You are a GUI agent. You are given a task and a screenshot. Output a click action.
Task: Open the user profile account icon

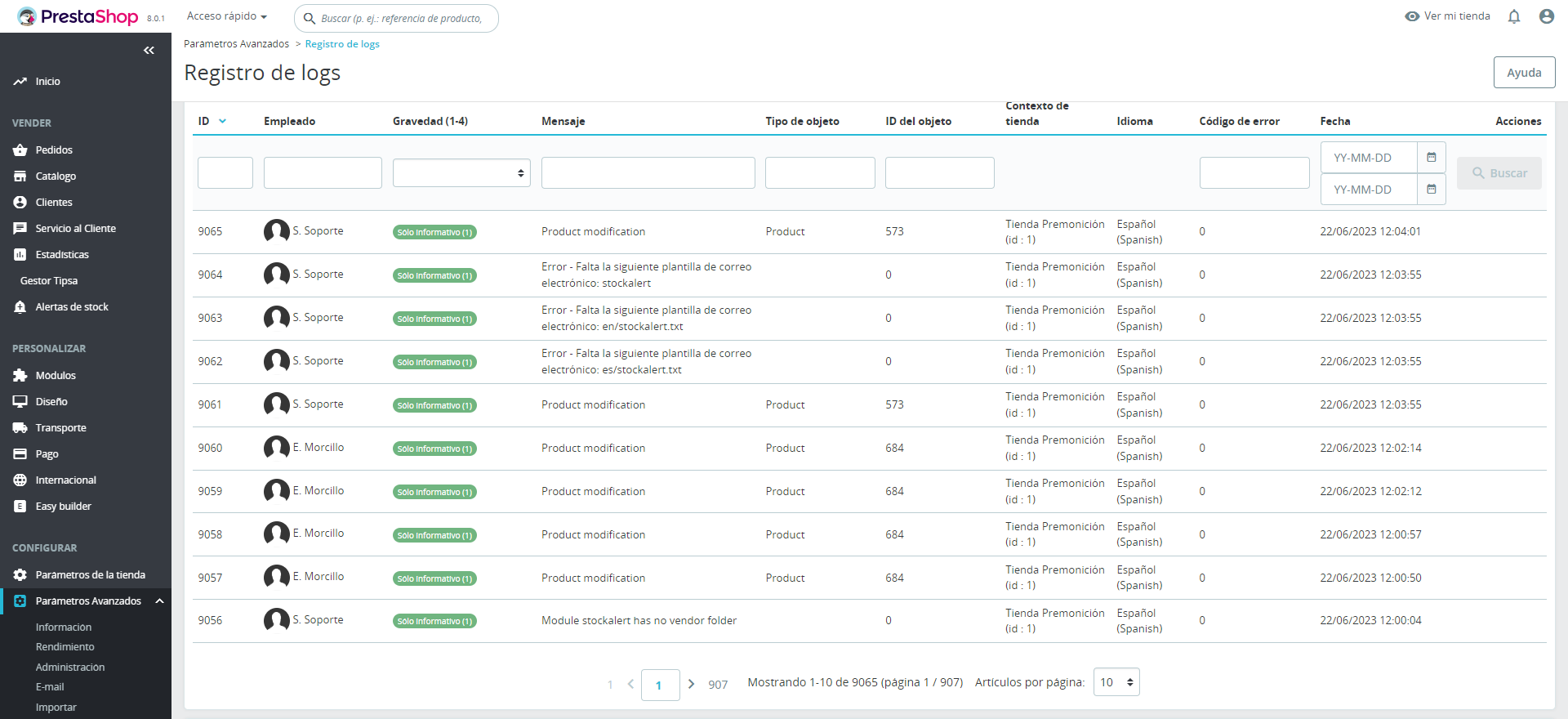pyautogui.click(x=1546, y=16)
